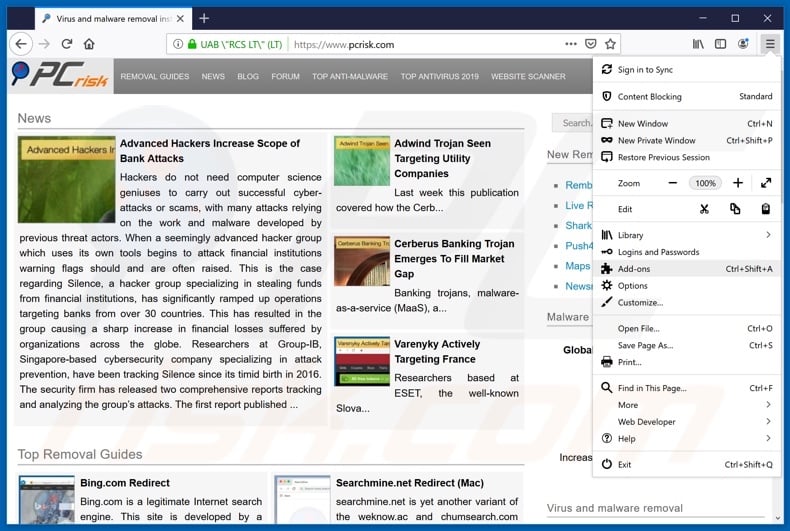Open the Maps link in sidebar list
The width and height of the screenshot is (790, 531).
click(577, 266)
